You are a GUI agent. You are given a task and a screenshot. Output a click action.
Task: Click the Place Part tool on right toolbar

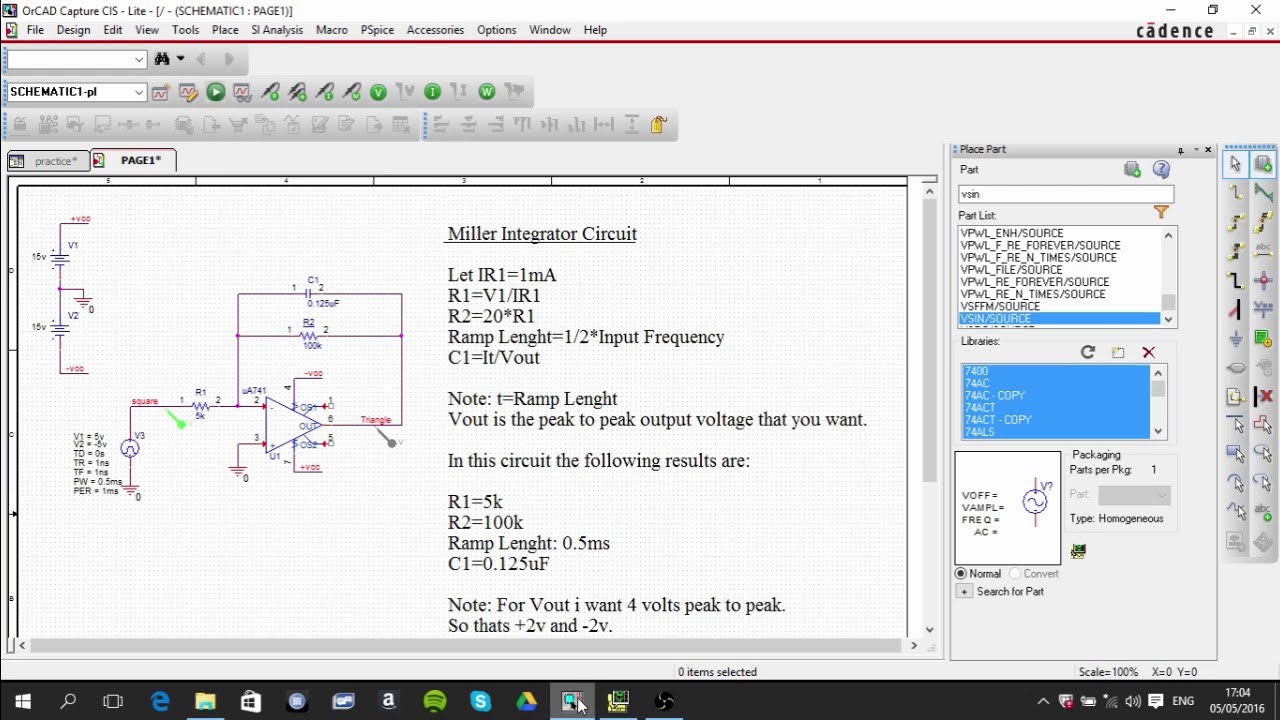(1263, 164)
